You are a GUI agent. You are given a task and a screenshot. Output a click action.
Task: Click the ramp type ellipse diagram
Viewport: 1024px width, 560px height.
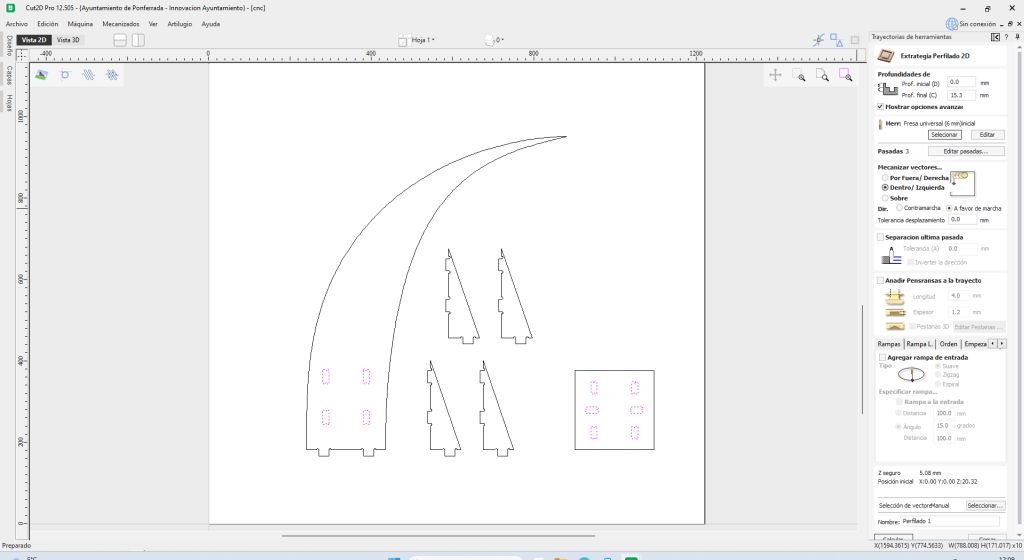click(911, 375)
